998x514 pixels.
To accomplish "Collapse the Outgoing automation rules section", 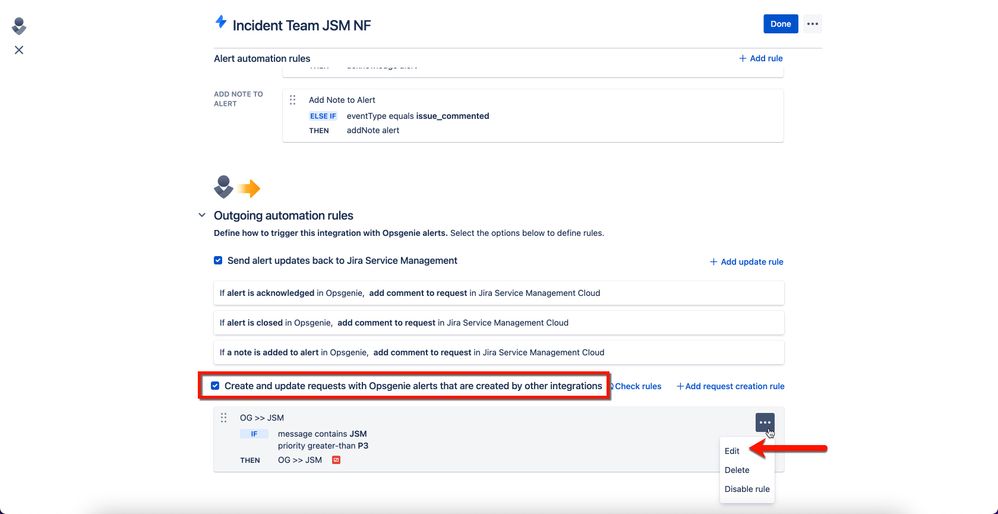I will [x=202, y=216].
